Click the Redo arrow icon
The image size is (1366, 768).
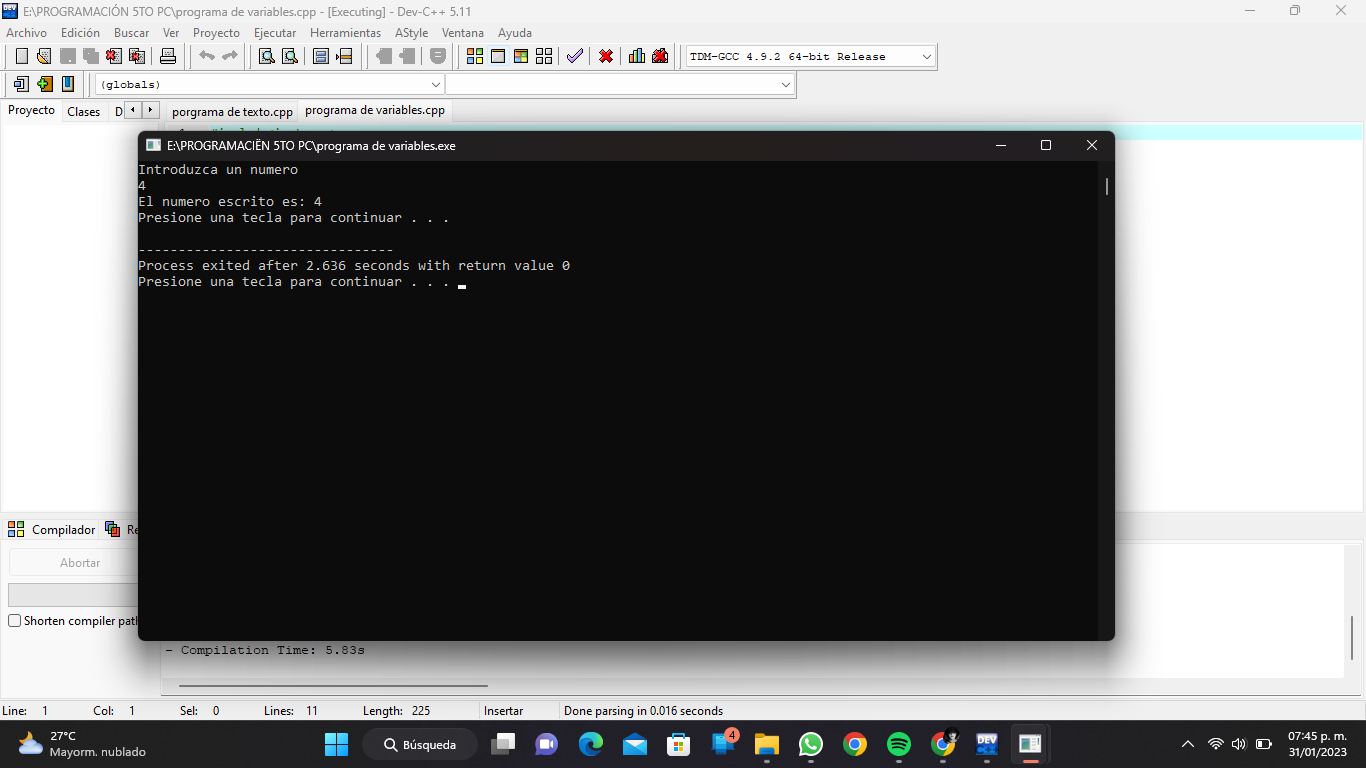click(230, 56)
